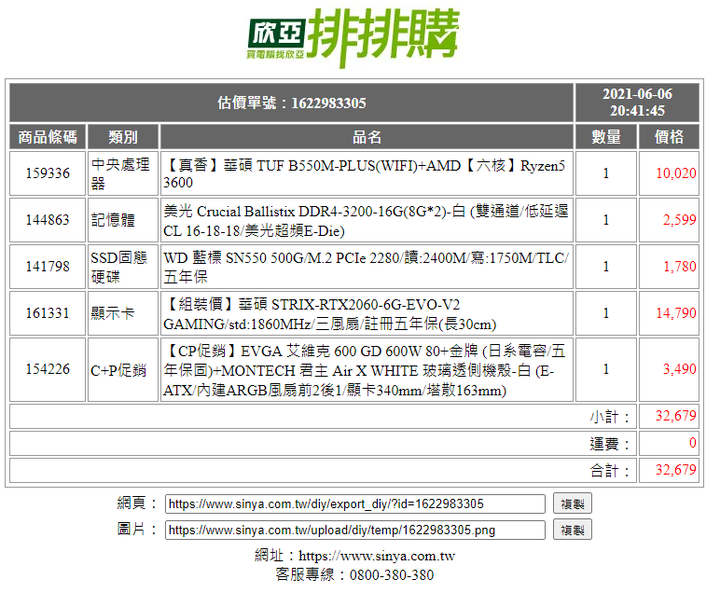The height and width of the screenshot is (593, 720).
Task: Click the image URL input field
Action: (355, 530)
